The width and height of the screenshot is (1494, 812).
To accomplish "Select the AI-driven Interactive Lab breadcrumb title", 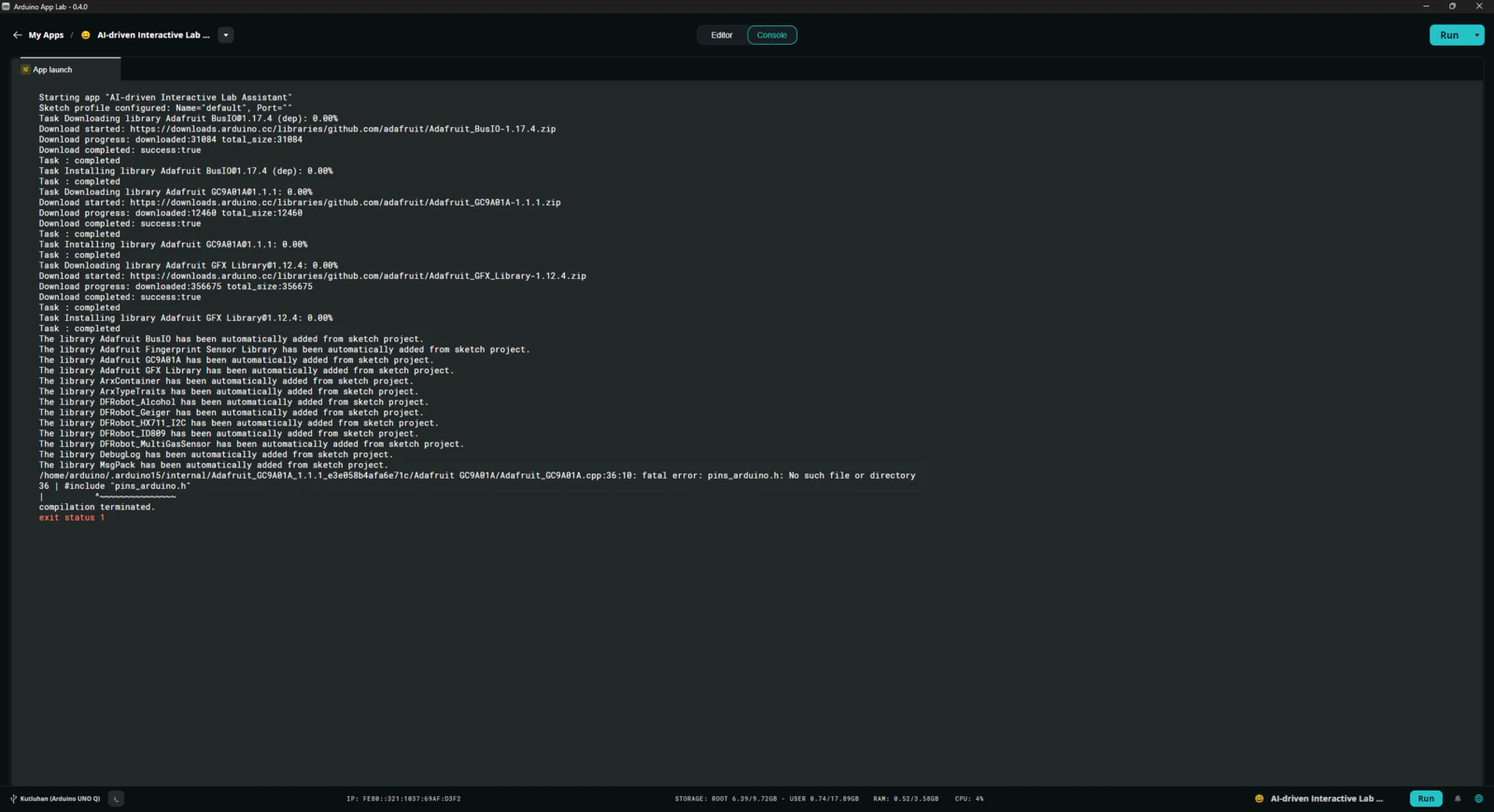I will [153, 35].
